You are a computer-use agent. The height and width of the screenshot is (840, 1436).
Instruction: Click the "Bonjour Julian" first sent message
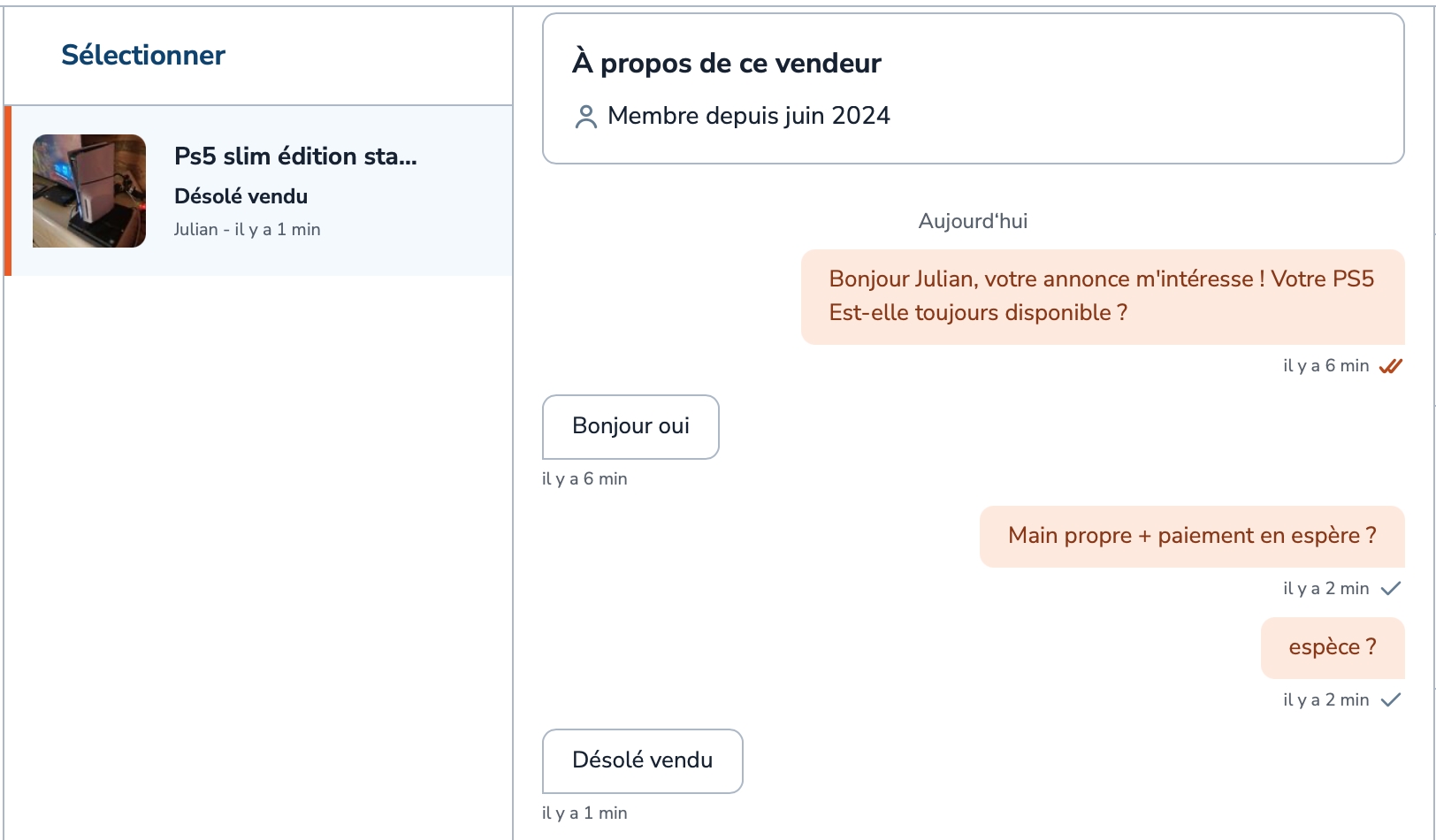pyautogui.click(x=1102, y=296)
